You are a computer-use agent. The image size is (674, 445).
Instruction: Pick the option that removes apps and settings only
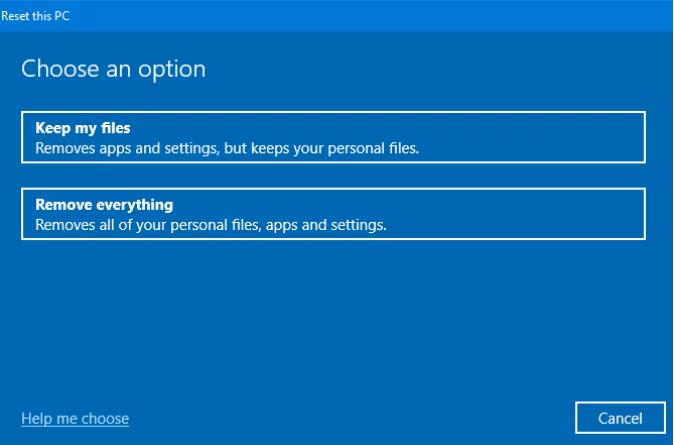[x=333, y=137]
